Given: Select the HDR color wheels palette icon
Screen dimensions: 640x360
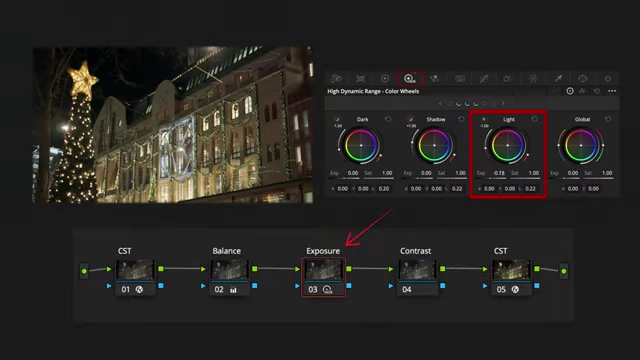Looking at the screenshot, I should click(409, 78).
